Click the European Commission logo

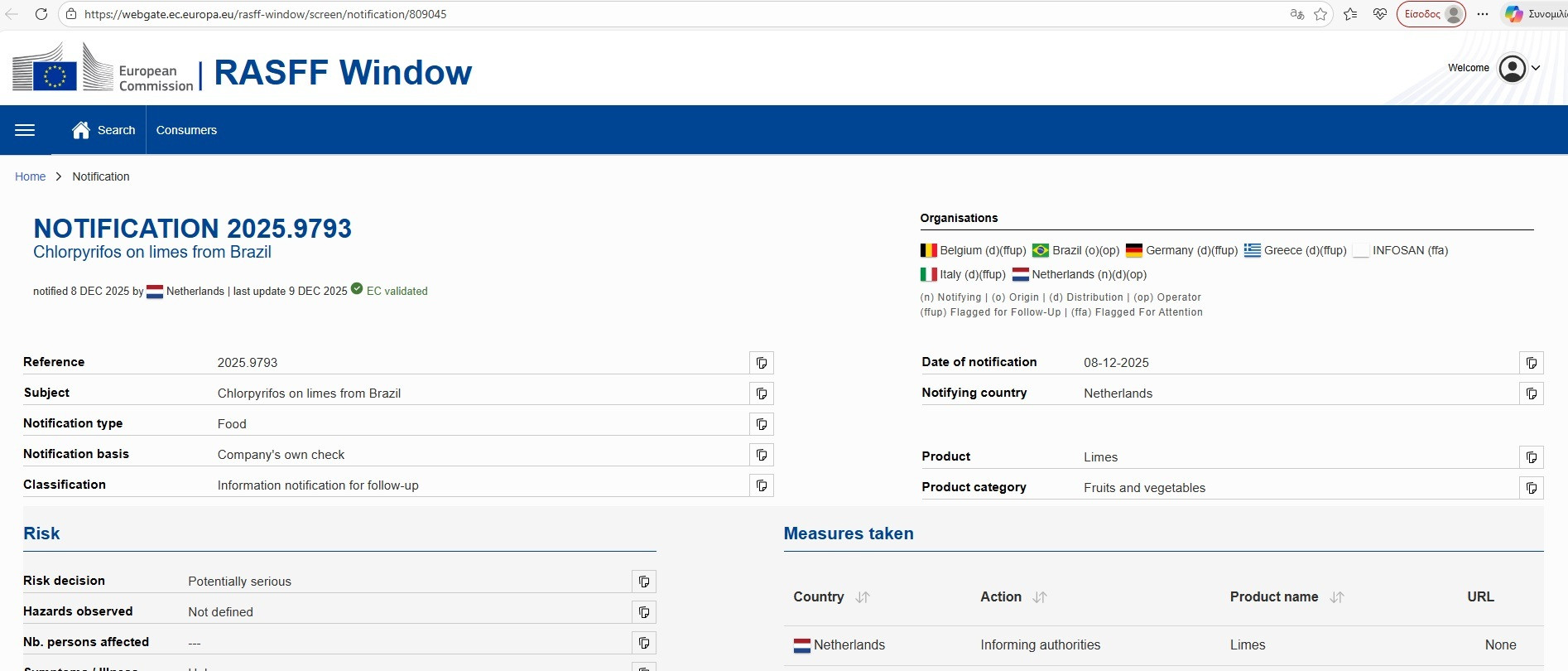coord(103,70)
